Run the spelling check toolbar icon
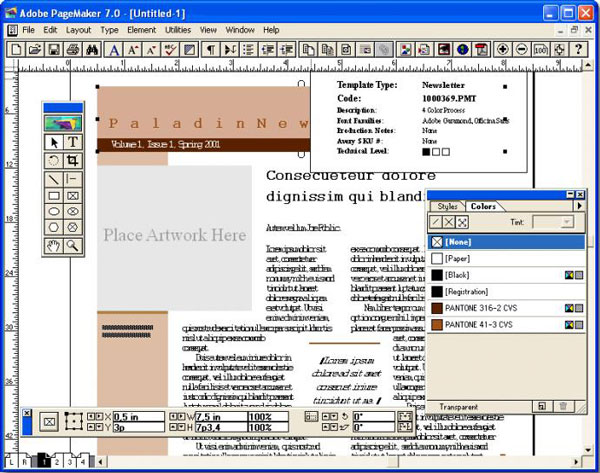The image size is (600, 473). tap(170, 49)
